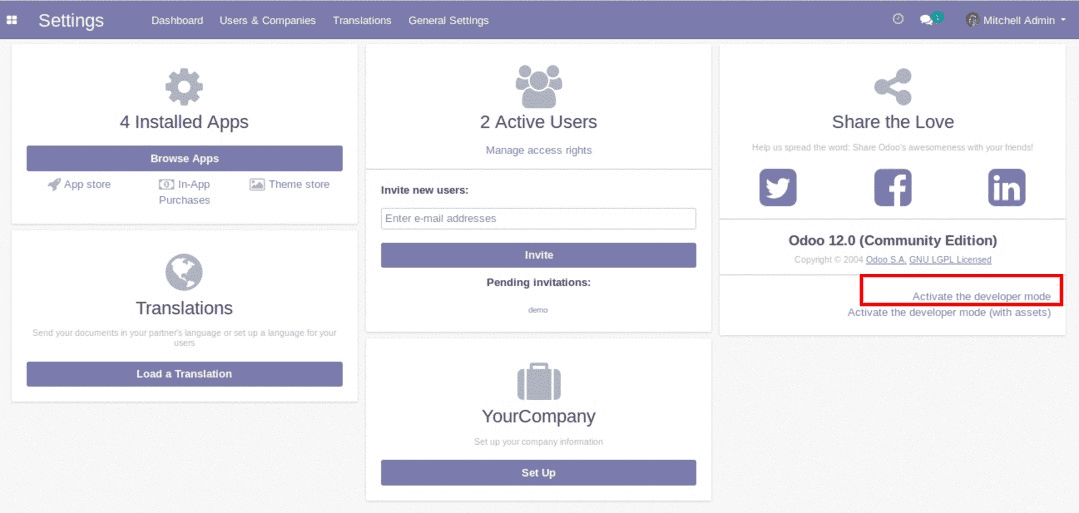
Task: Click the Translations globe icon
Action: [x=184, y=272]
